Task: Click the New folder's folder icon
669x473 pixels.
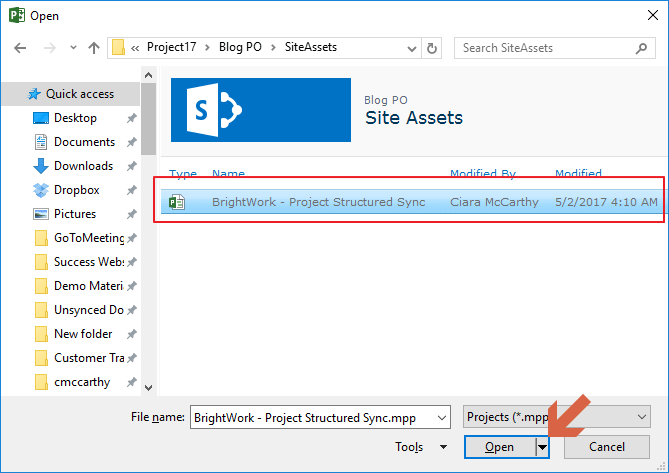Action: click(x=41, y=334)
